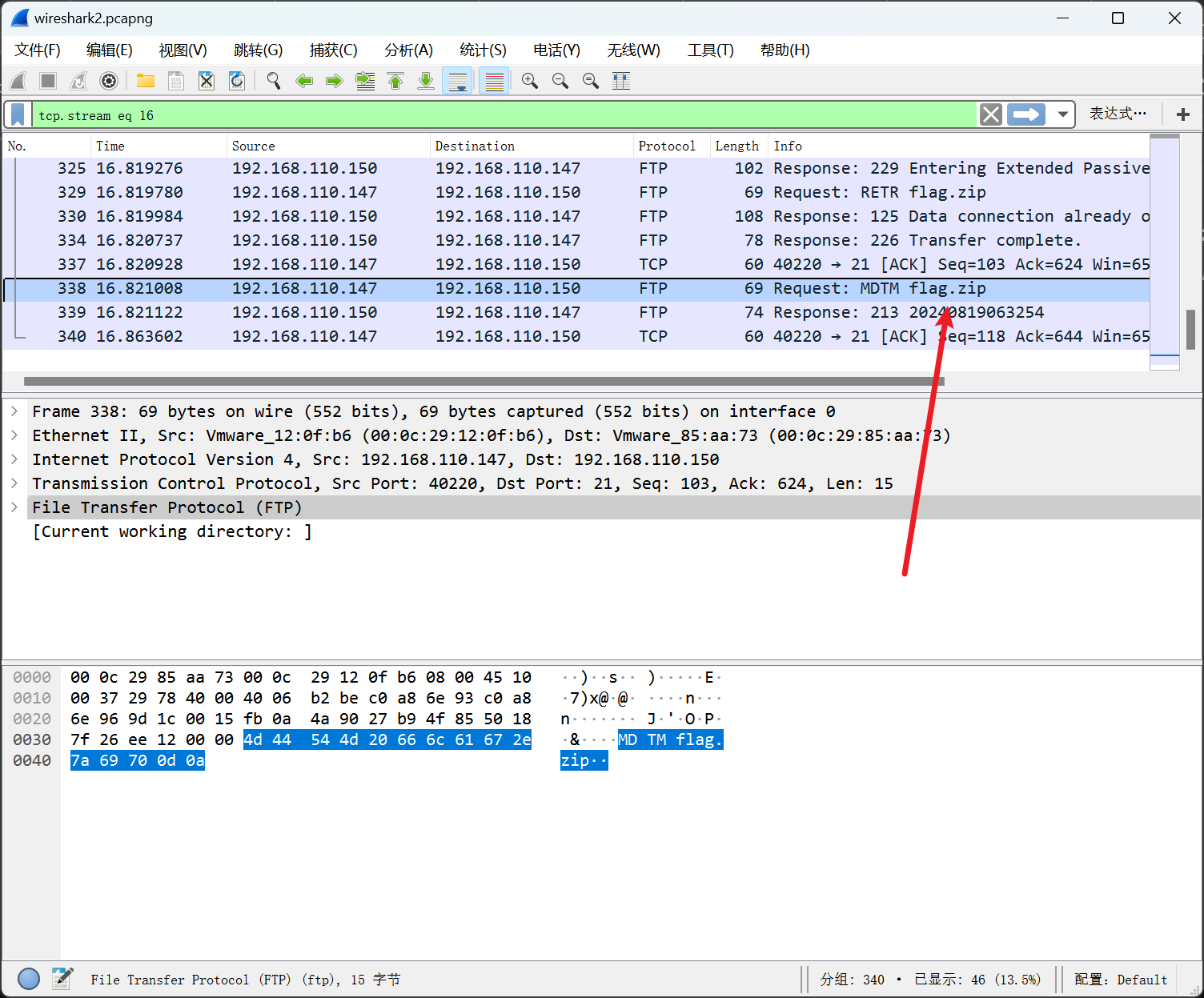
Task: Open the 统计(S) menu
Action: [484, 50]
